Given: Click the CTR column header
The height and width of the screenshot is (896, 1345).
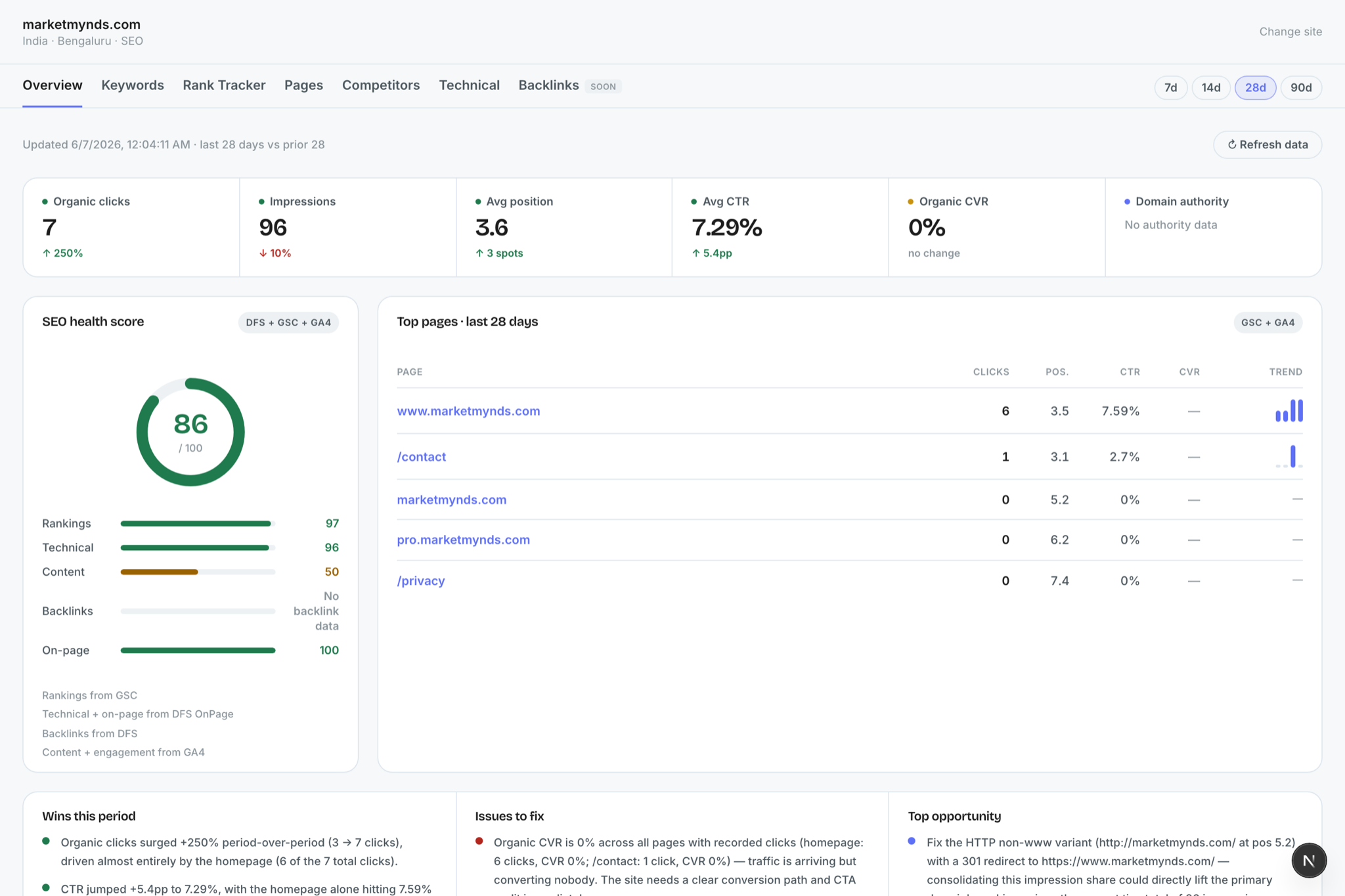Looking at the screenshot, I should coord(1130,372).
